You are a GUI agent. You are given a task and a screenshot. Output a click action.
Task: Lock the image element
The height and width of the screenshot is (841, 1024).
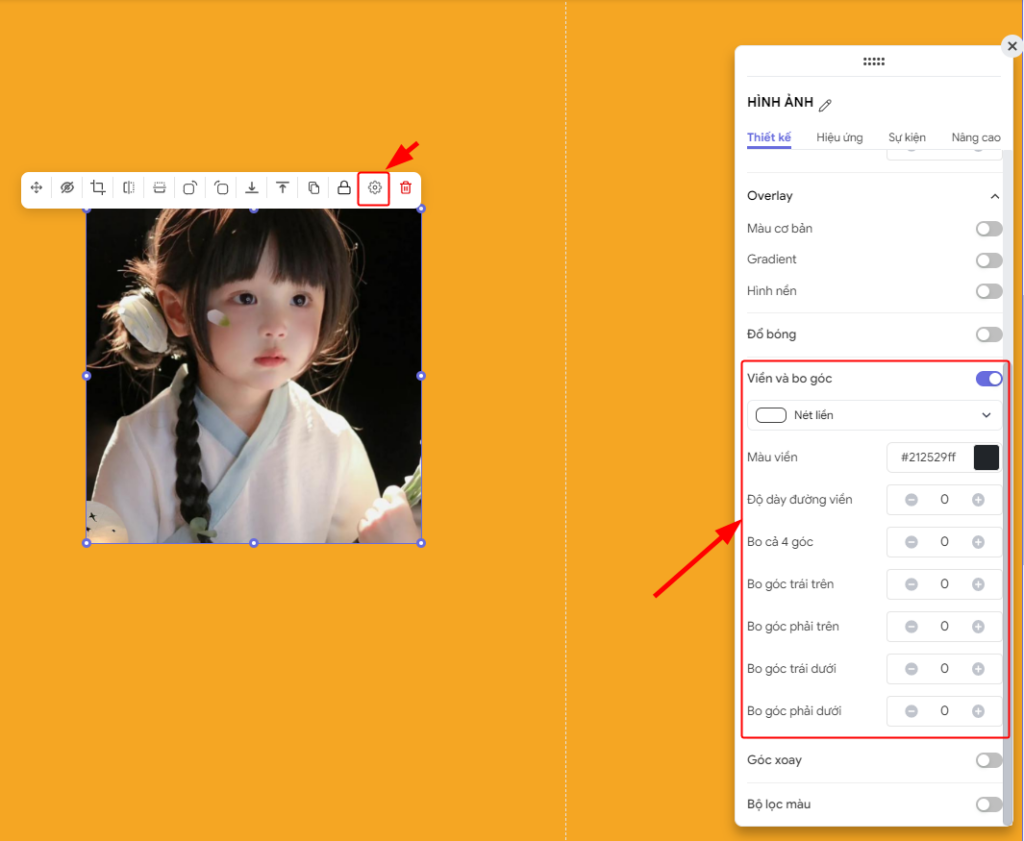[x=344, y=188]
